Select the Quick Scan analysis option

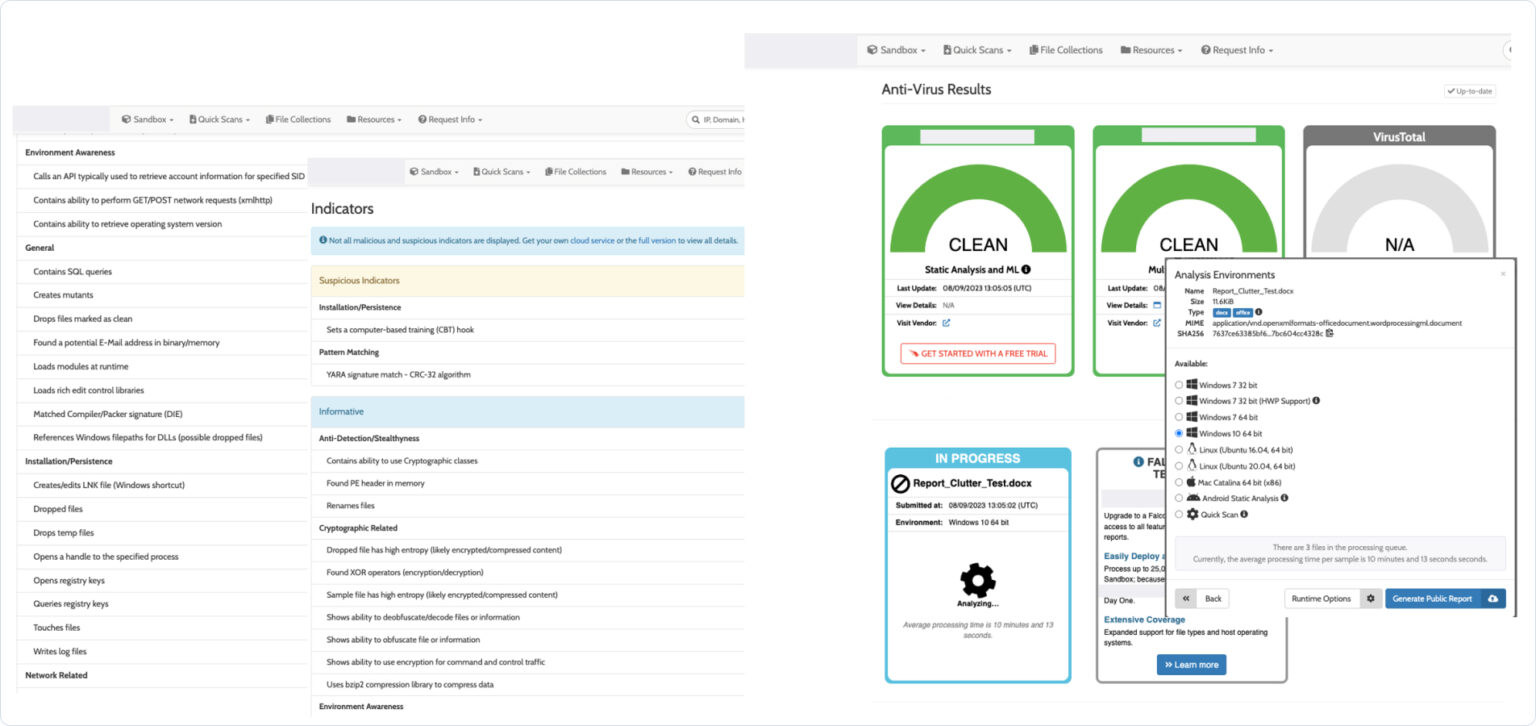(1177, 514)
